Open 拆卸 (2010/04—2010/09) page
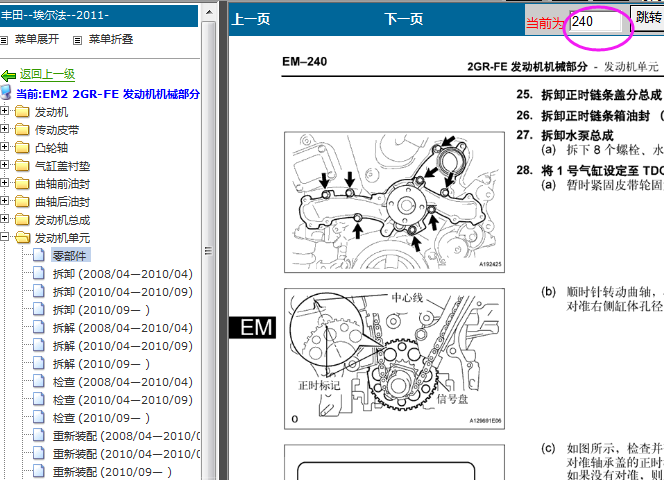 (x=123, y=292)
